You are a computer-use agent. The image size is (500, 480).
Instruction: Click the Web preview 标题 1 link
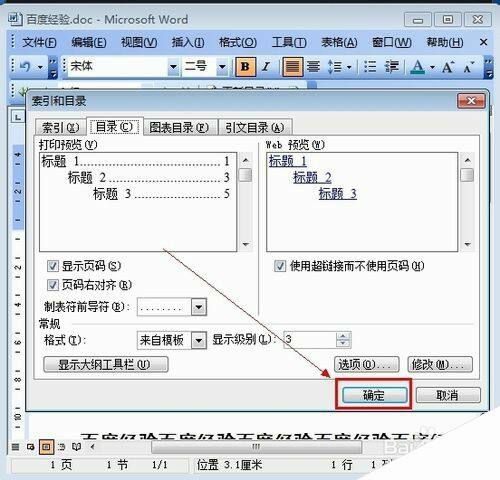pyautogui.click(x=288, y=161)
